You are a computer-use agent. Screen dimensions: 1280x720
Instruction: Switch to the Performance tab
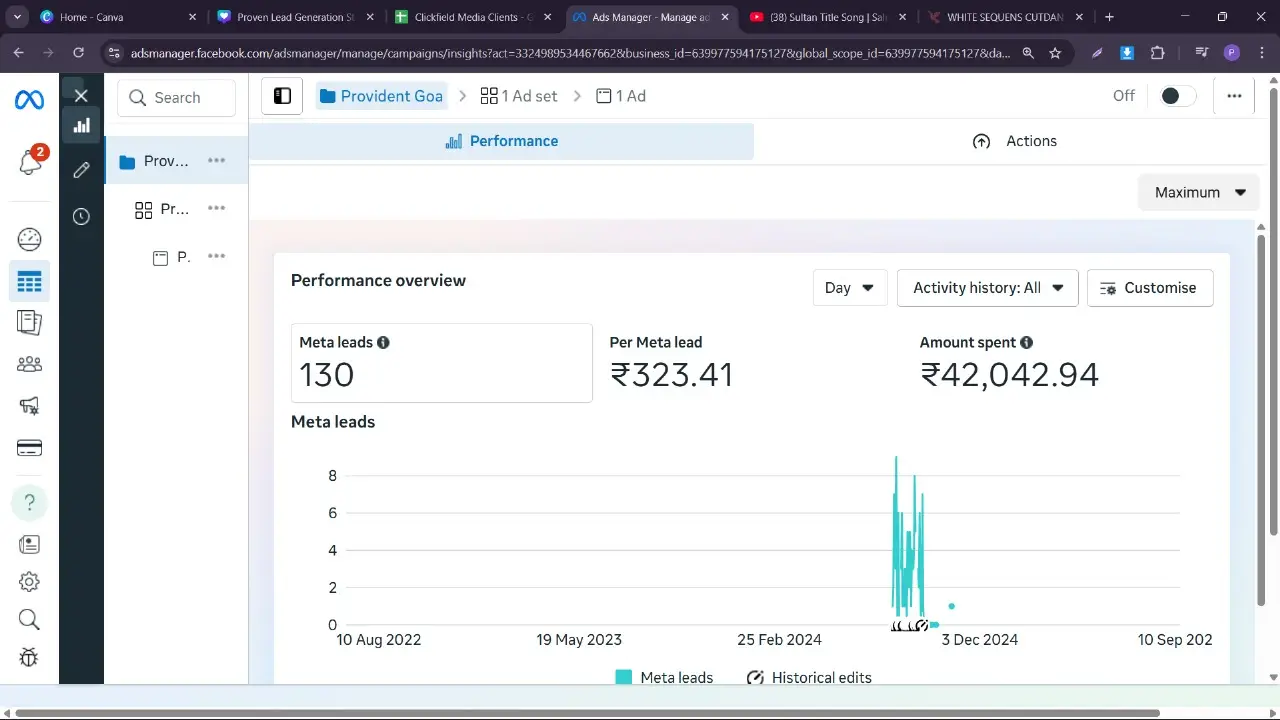(501, 141)
